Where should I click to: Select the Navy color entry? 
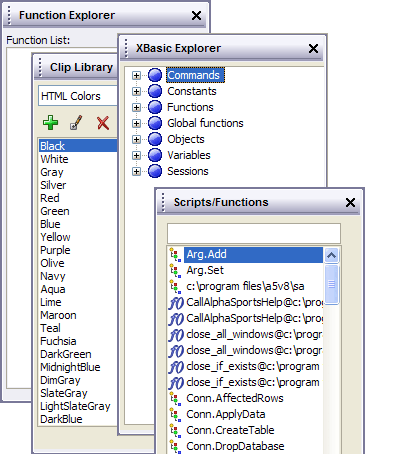click(x=53, y=276)
